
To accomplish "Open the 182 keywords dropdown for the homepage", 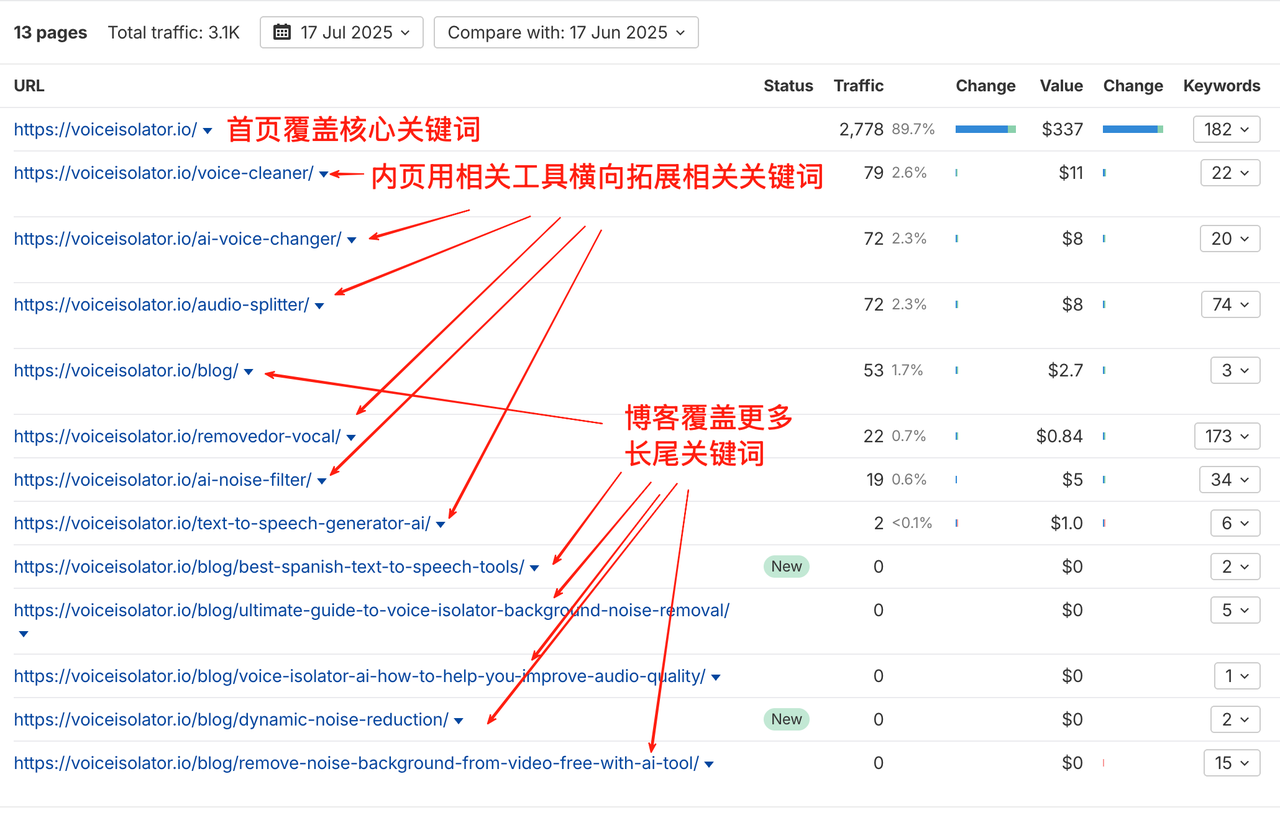I will pyautogui.click(x=1227, y=129).
